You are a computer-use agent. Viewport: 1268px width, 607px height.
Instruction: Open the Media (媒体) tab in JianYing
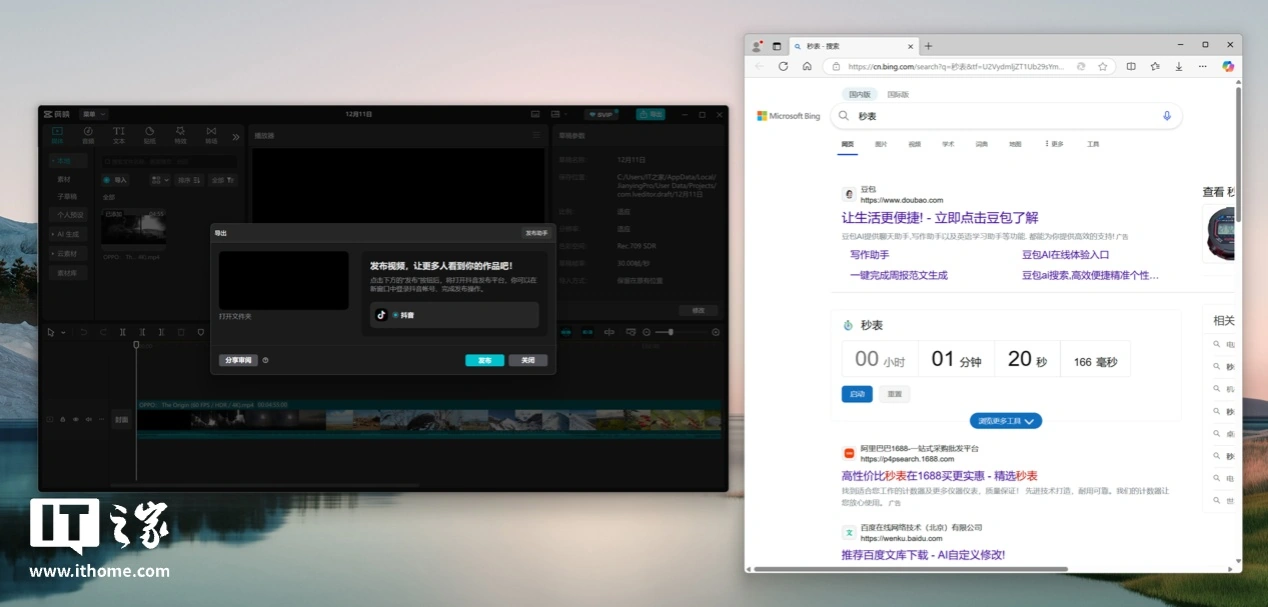[x=57, y=134]
